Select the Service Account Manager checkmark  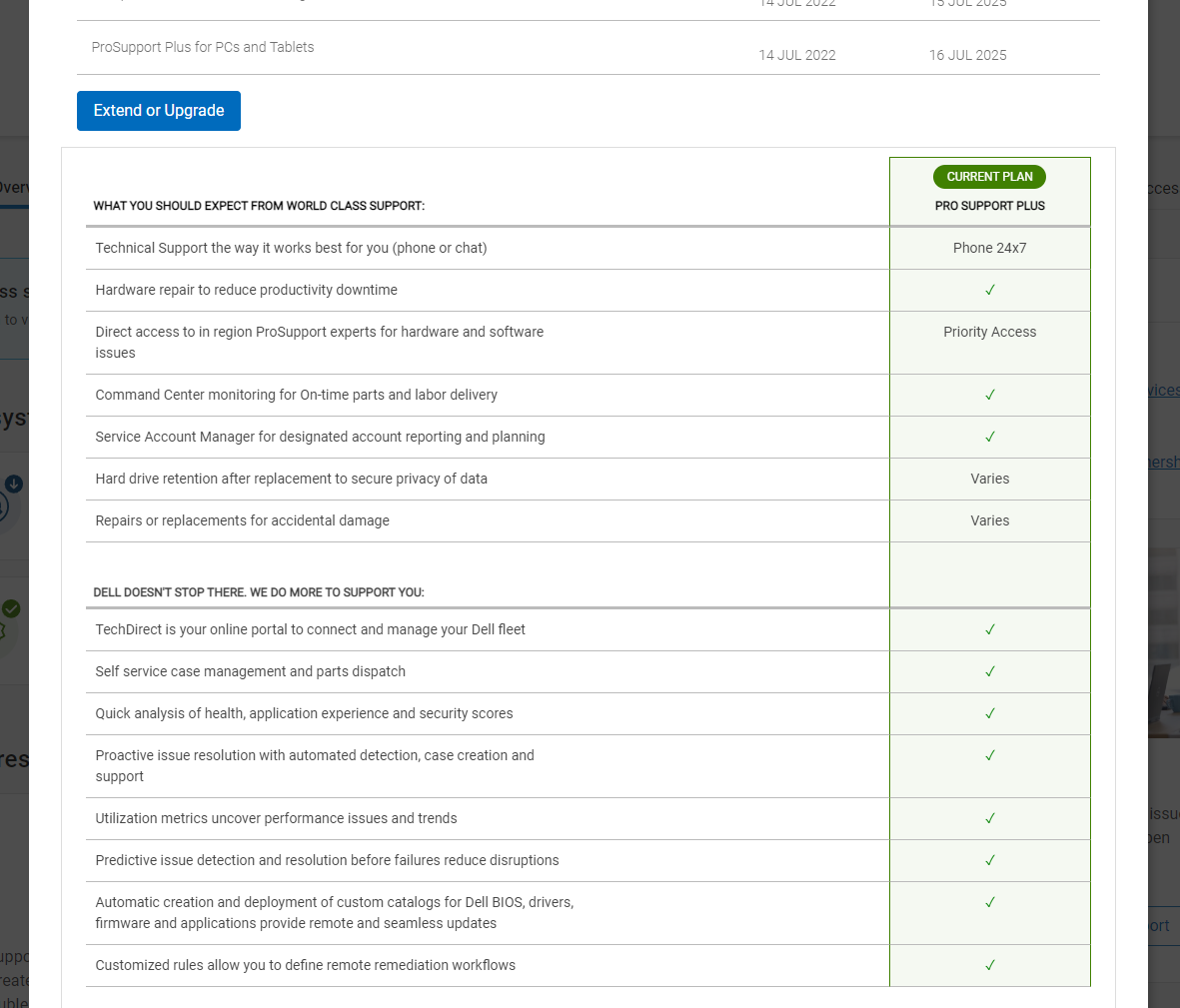point(990,437)
